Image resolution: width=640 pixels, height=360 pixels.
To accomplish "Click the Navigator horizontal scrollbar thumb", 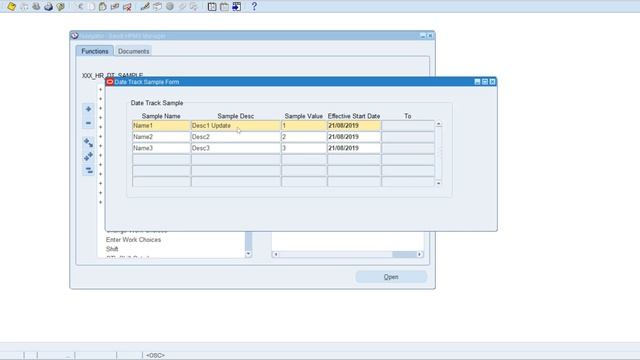I will pos(404,254).
